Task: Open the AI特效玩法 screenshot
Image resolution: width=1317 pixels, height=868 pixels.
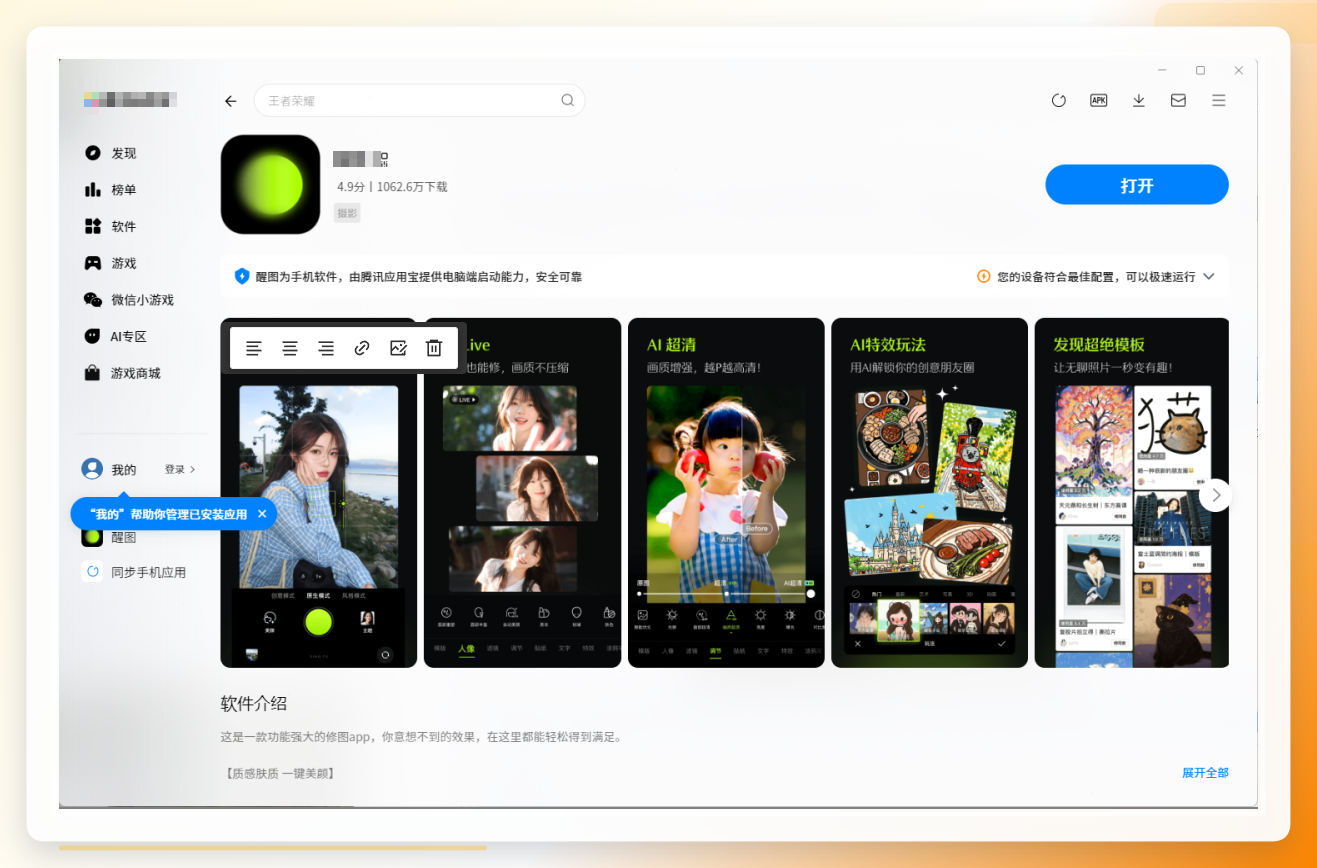Action: pos(930,493)
